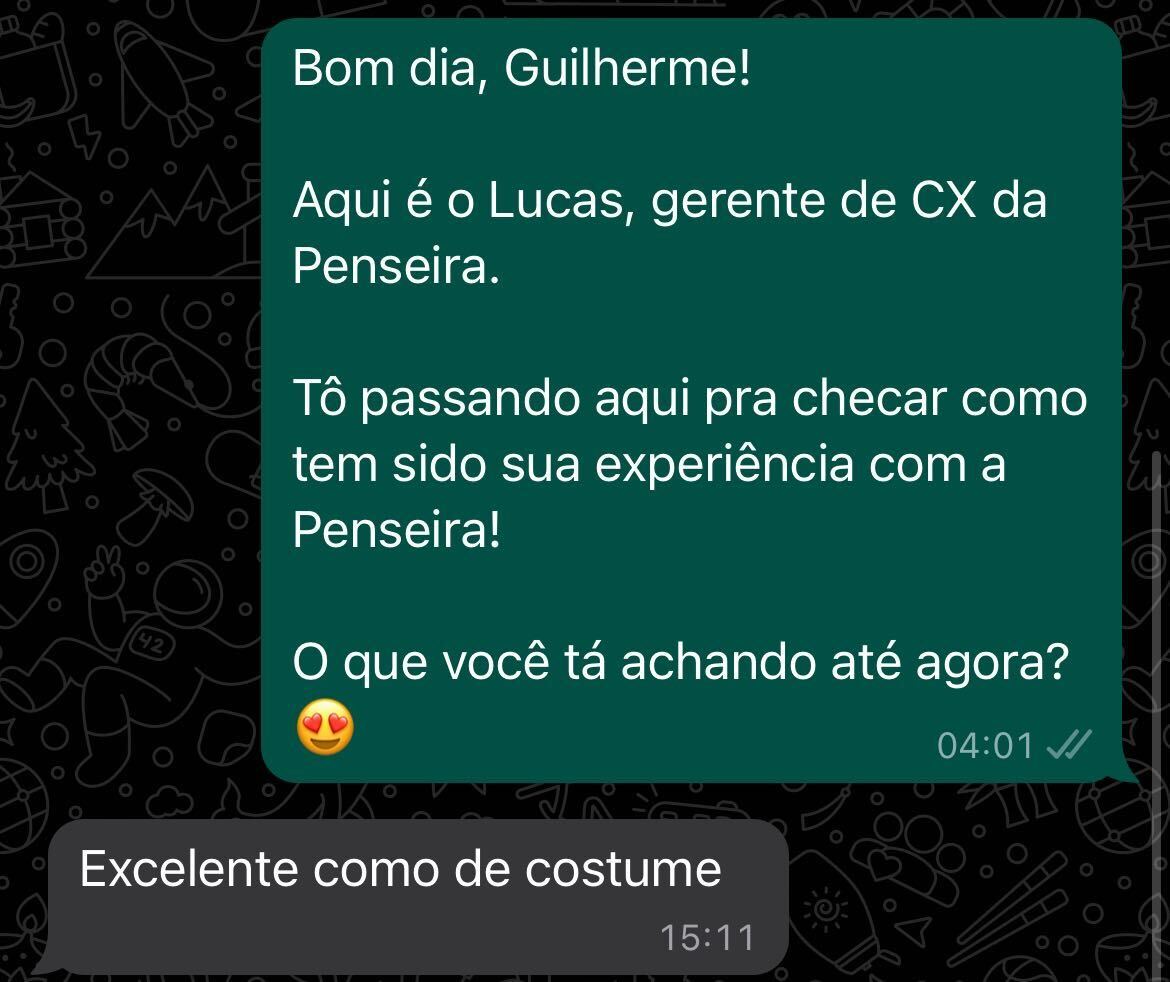Click the 04:01 timestamp on the sent message
1170x982 pixels.
click(x=986, y=745)
